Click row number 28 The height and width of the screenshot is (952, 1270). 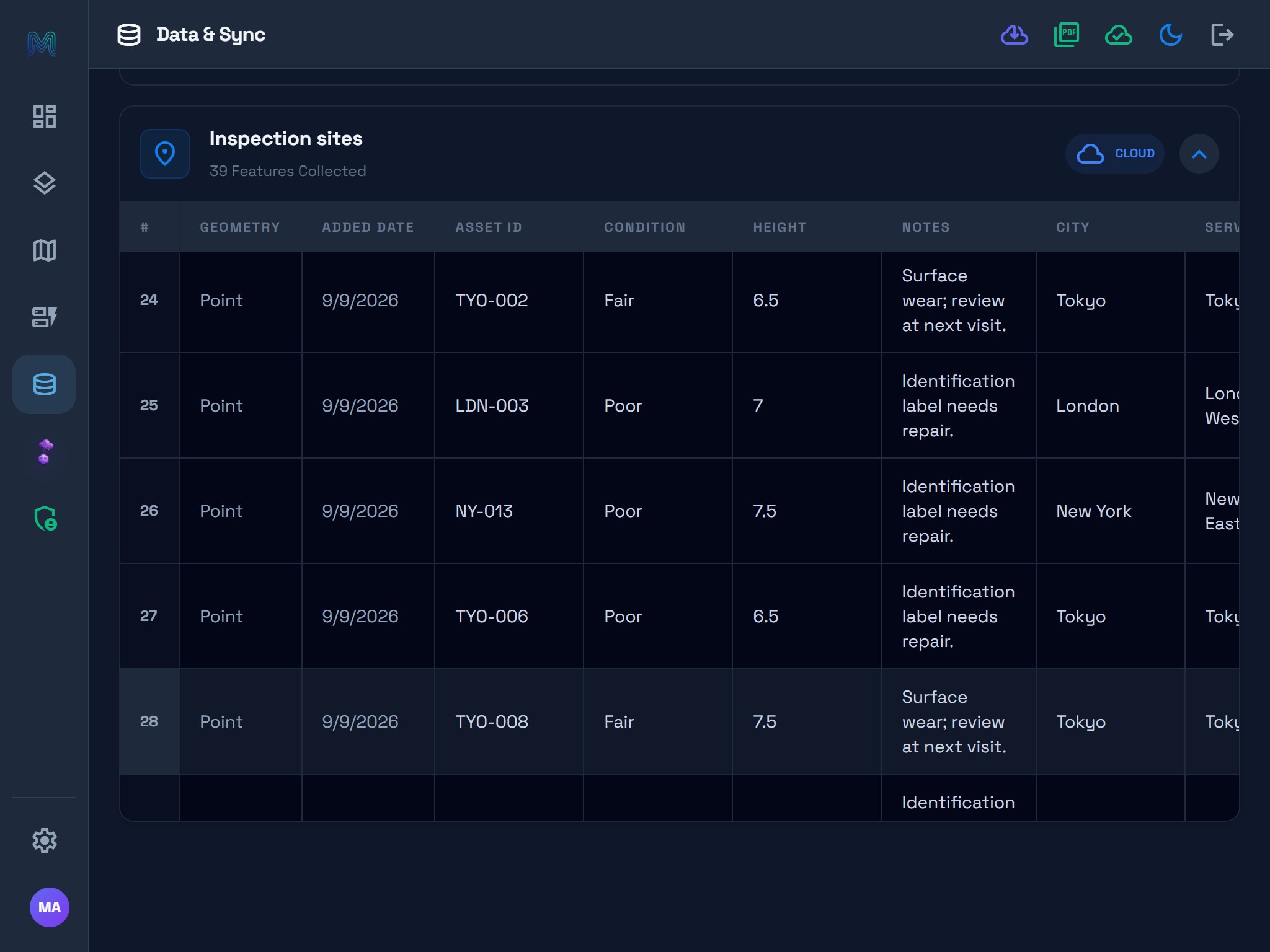tap(149, 721)
